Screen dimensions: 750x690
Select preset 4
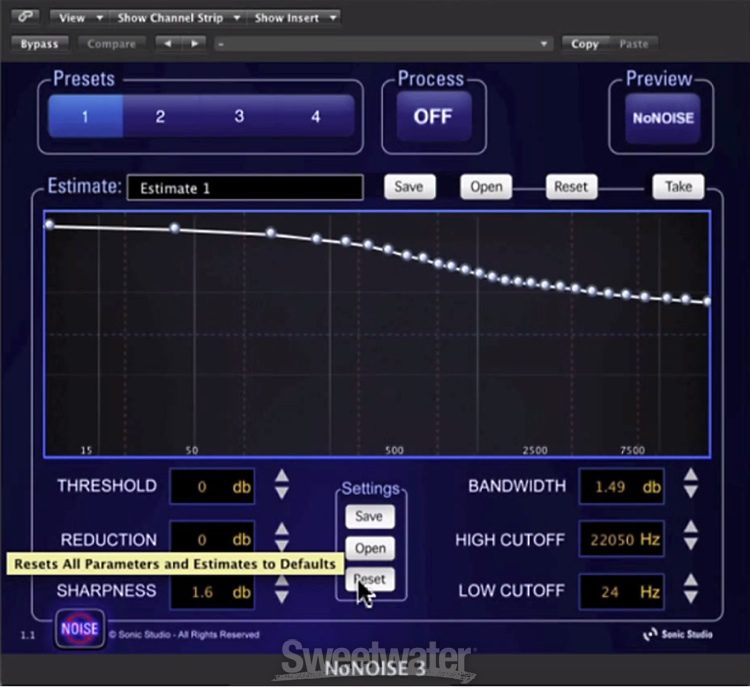point(316,116)
